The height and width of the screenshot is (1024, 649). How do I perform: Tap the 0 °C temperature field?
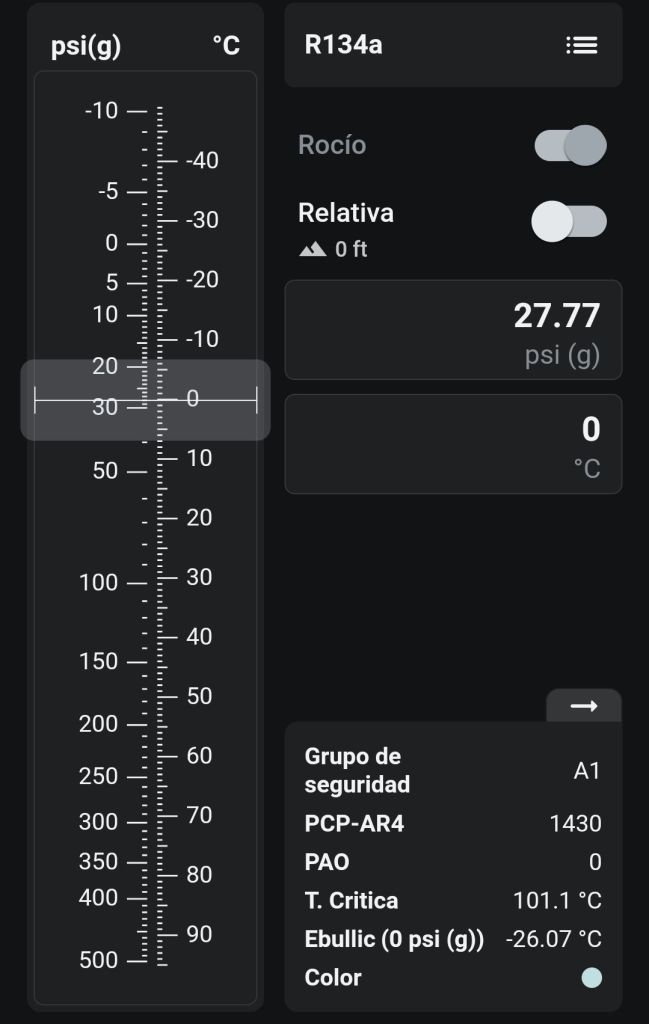pos(453,444)
